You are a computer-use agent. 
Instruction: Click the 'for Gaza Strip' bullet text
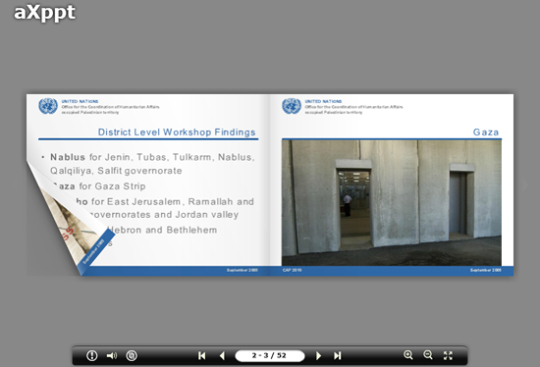112,186
